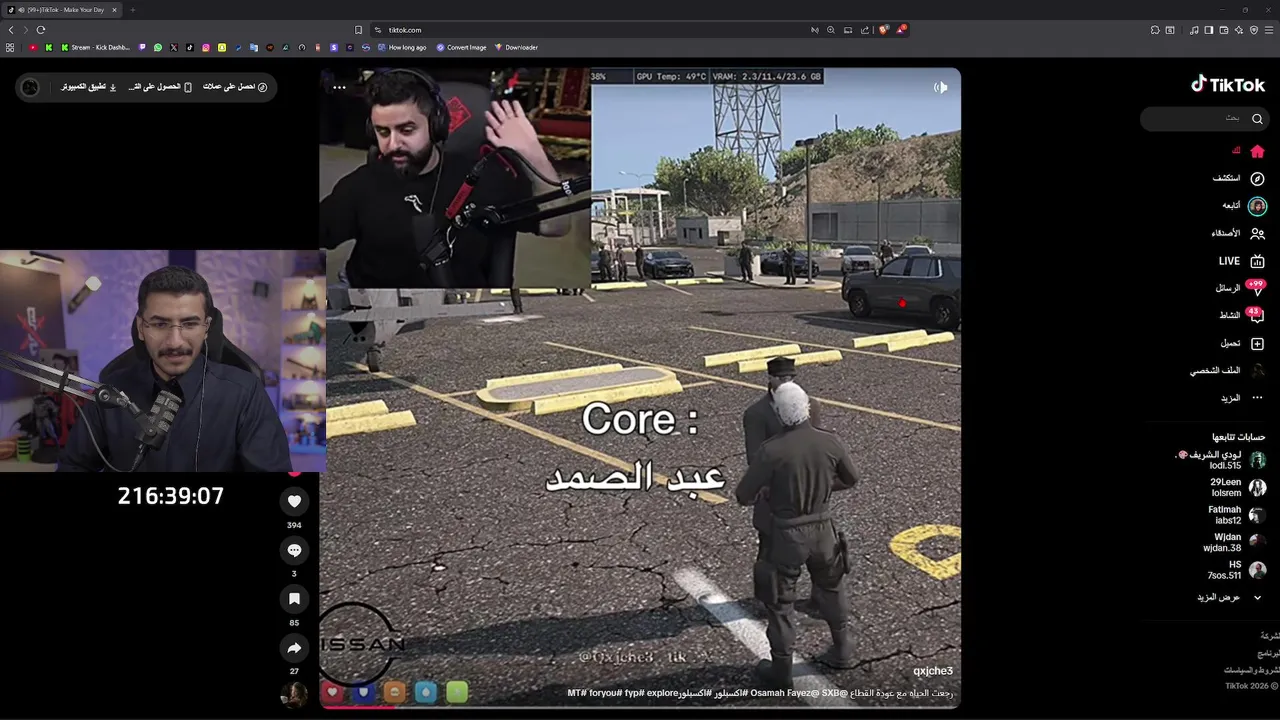
Task: Expand the followed accounts list with chevron
Action: [x=1257, y=597]
